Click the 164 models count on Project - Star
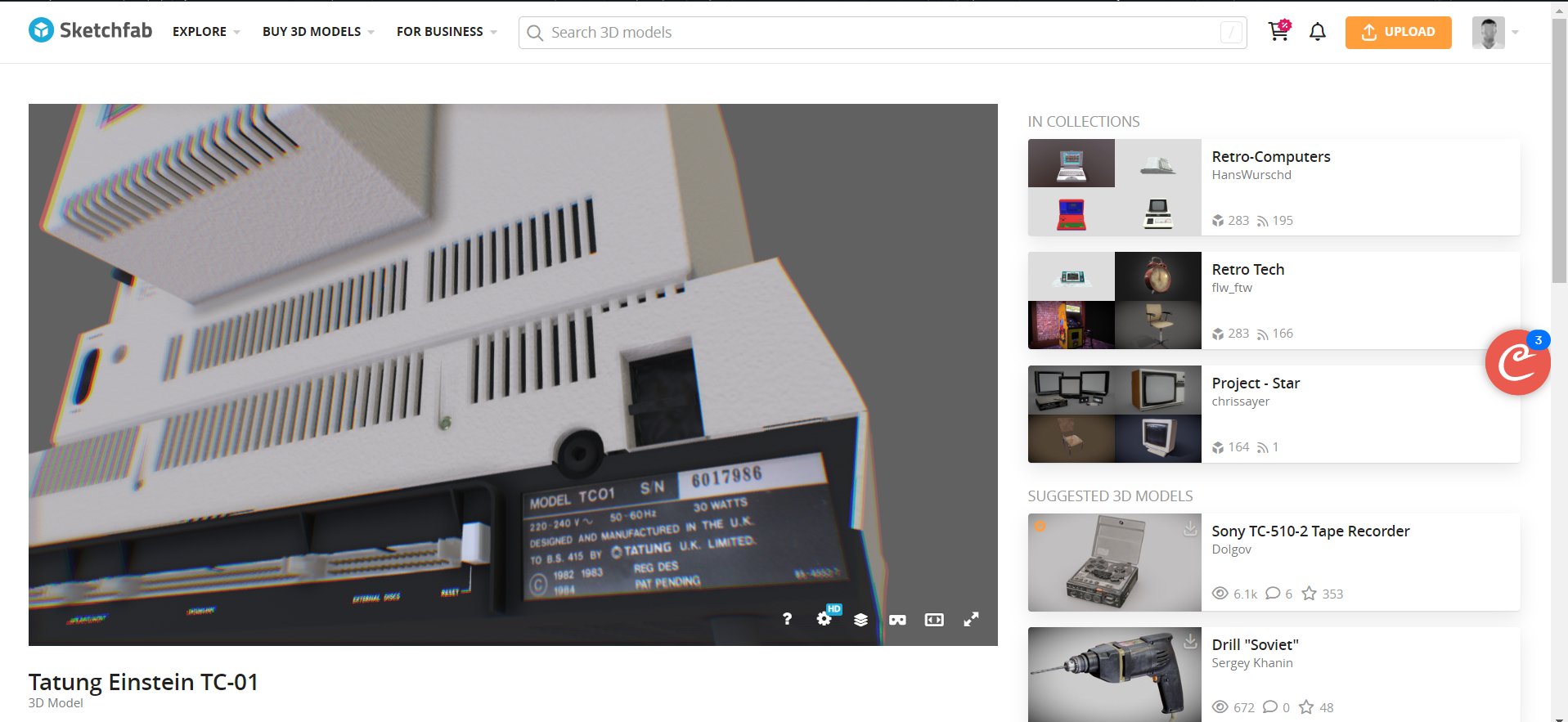The height and width of the screenshot is (722, 1568). coord(1231,447)
